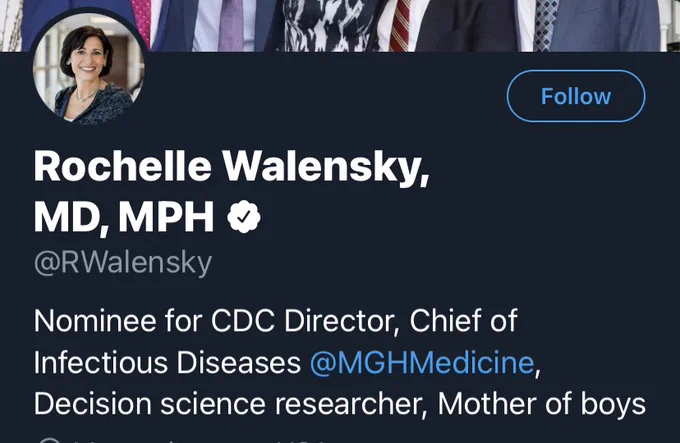Click the pink dotted tie in banner
Viewport: 680px width, 443px height.
pos(141,22)
